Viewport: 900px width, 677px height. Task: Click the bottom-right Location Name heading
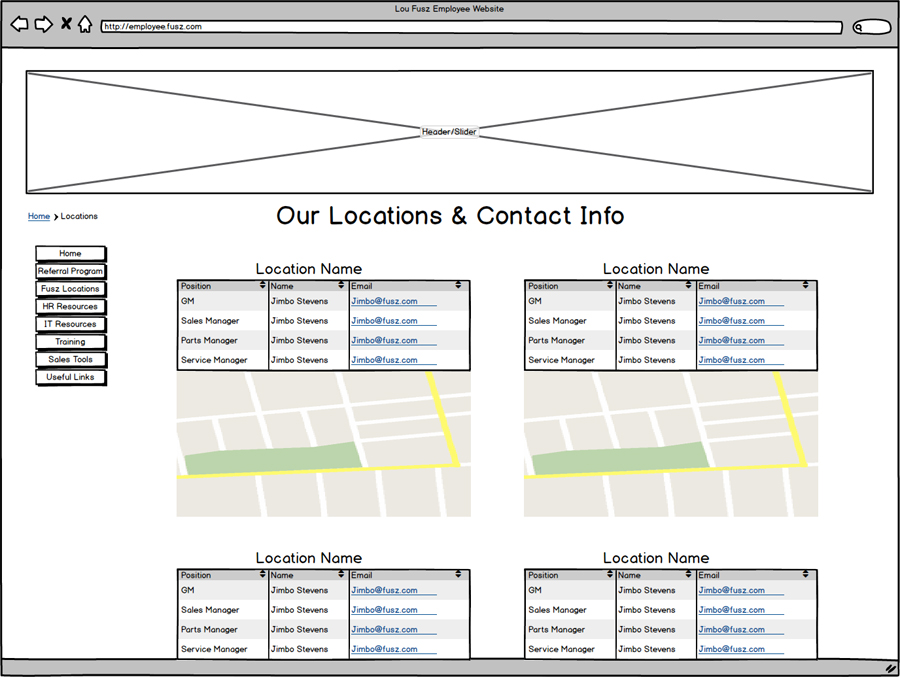click(x=656, y=558)
